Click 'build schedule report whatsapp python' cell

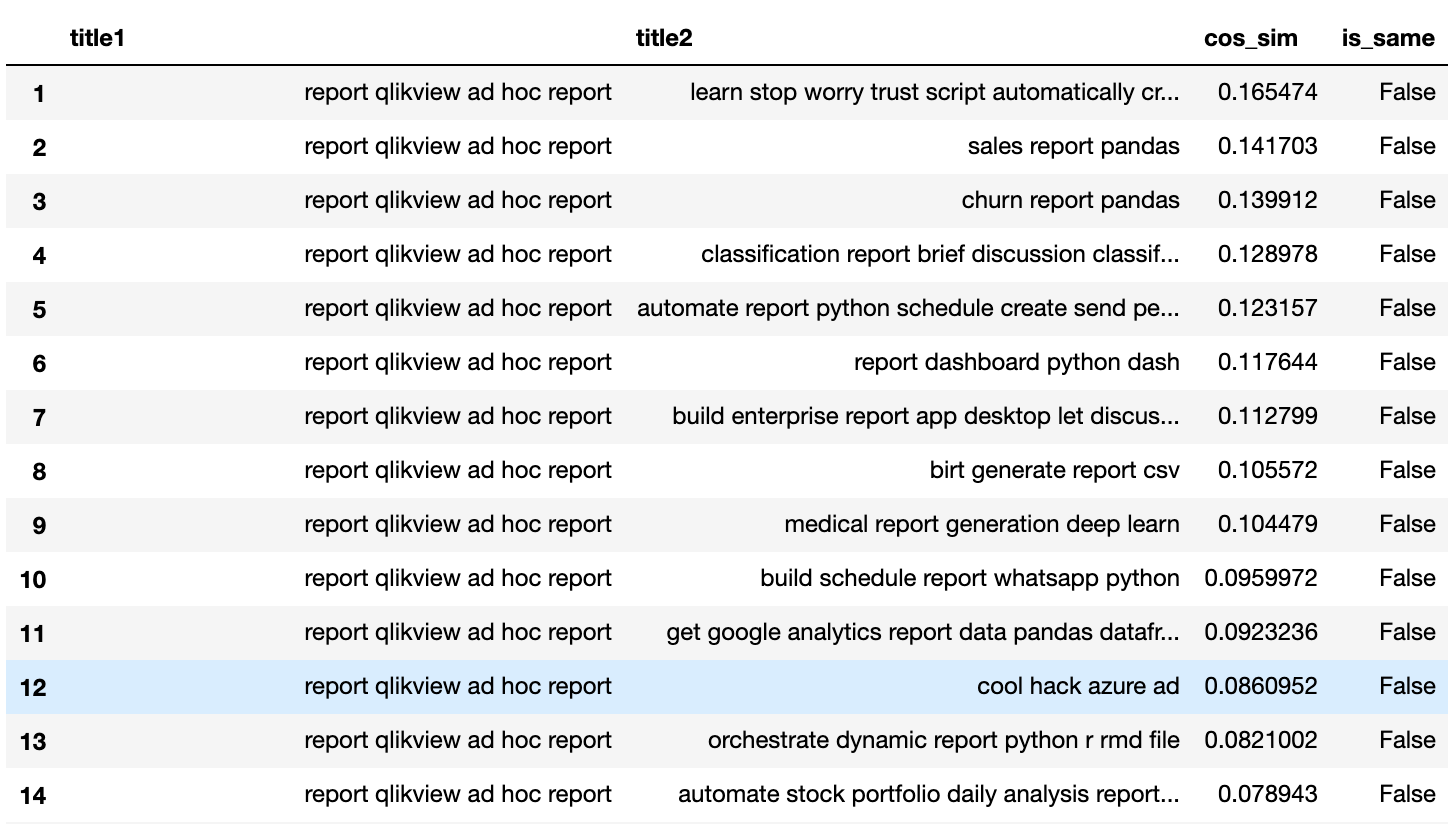click(x=969, y=579)
